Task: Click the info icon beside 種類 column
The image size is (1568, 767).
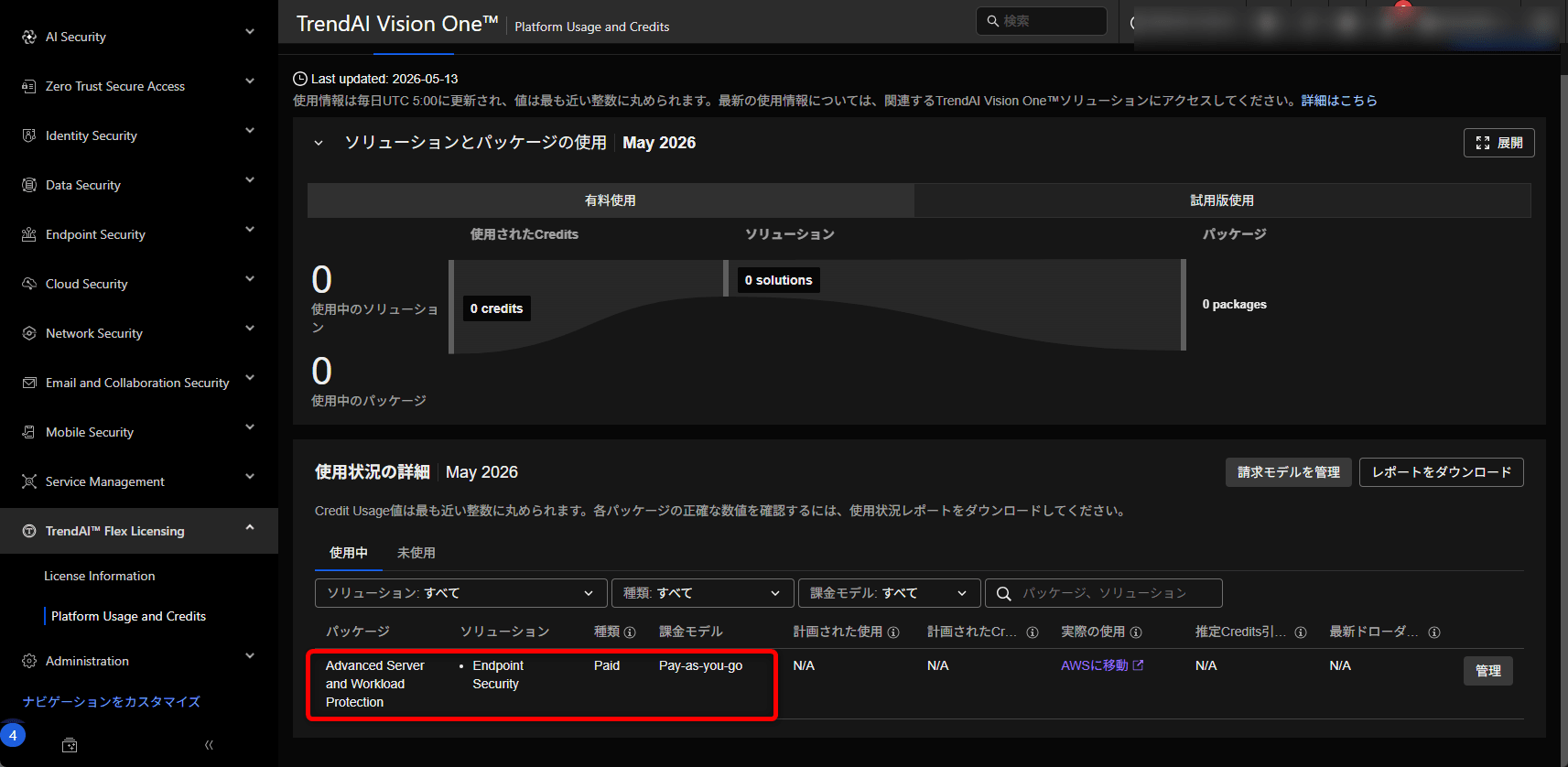Action: (x=630, y=632)
